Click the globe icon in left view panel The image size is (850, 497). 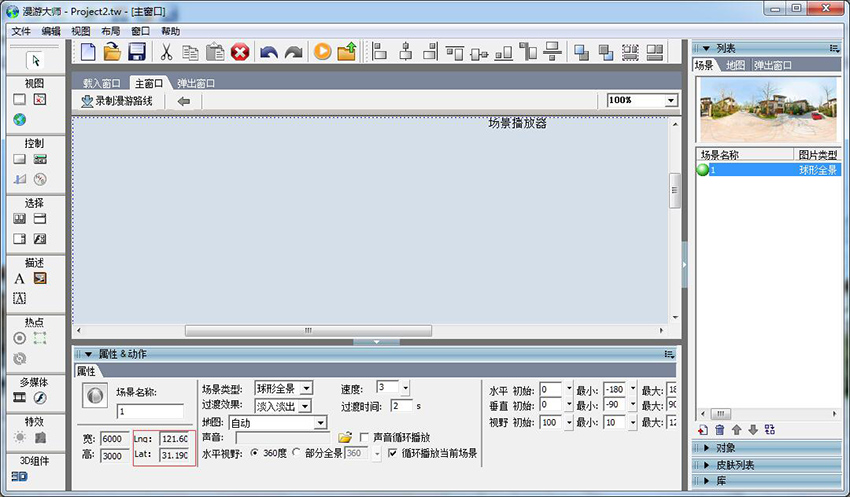[19, 119]
